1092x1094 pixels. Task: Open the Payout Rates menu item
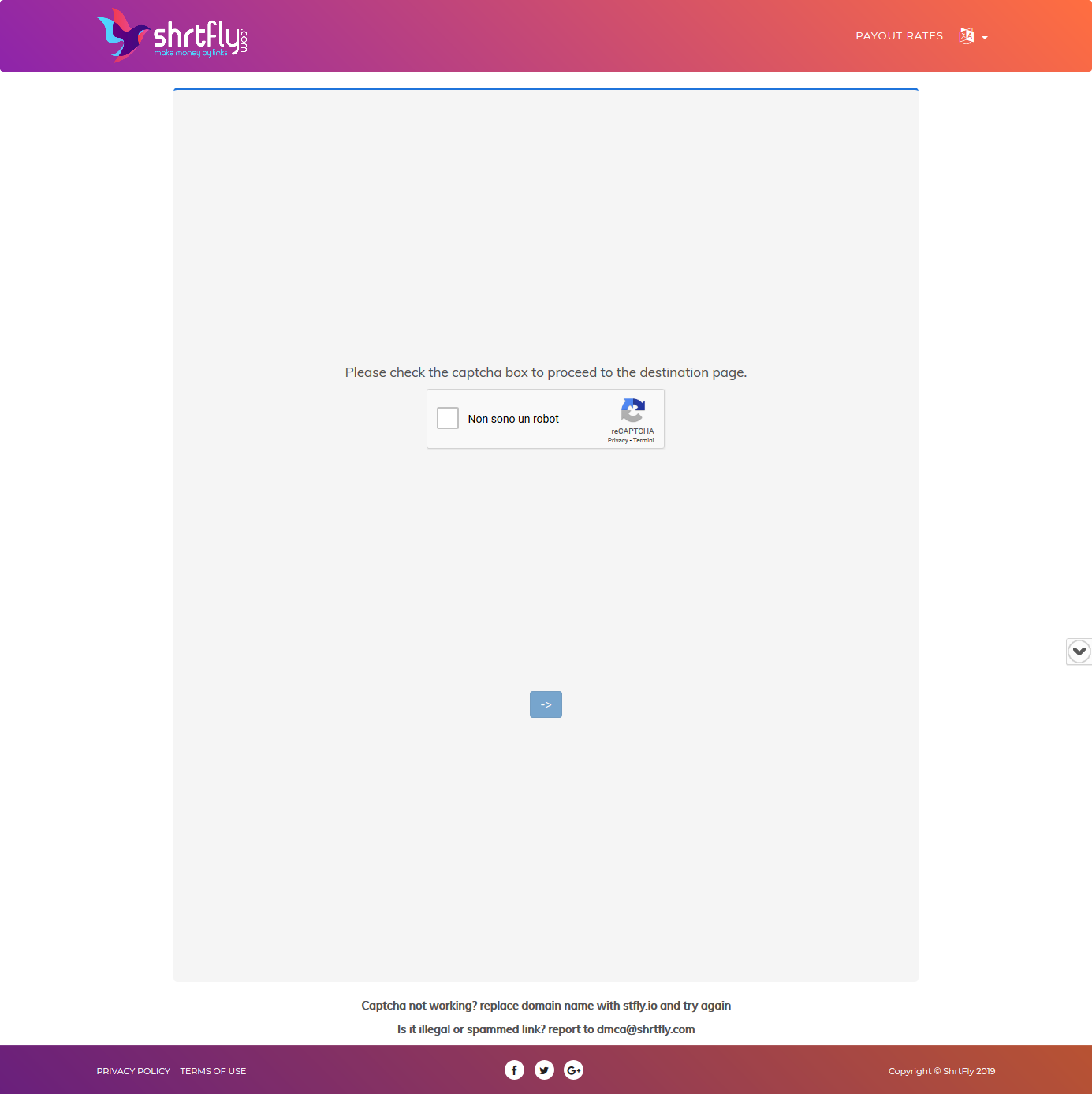pyautogui.click(x=900, y=36)
